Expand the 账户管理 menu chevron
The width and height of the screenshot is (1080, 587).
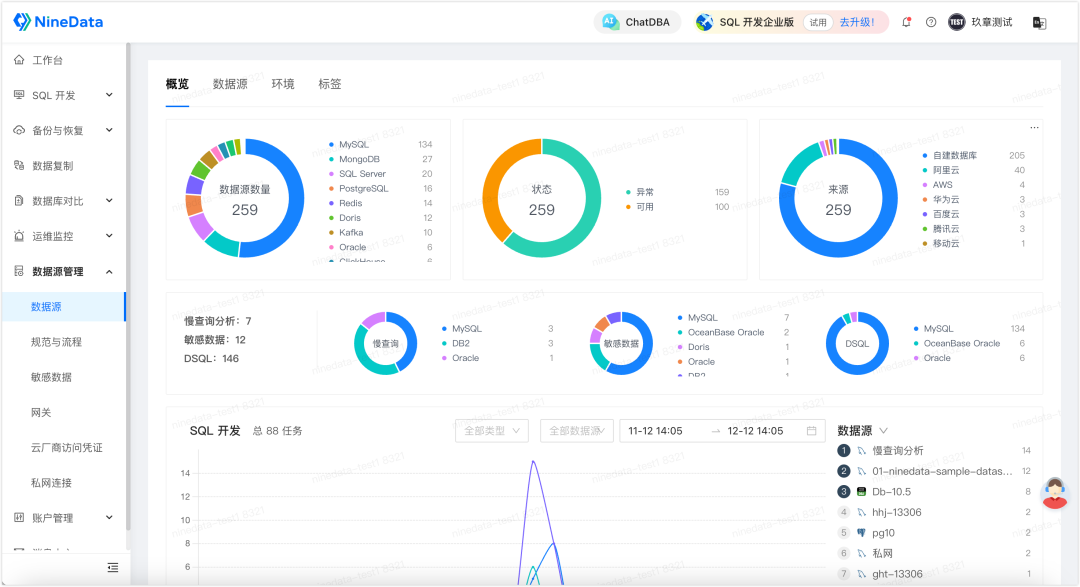coord(109,517)
